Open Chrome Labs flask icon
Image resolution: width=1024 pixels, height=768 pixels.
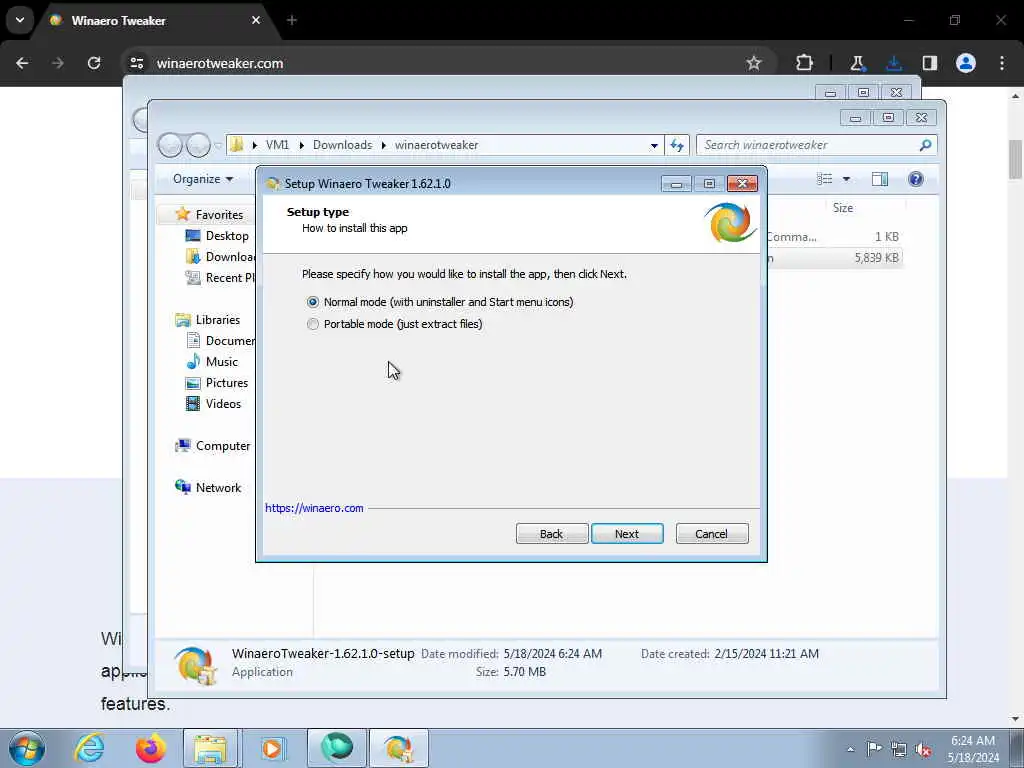coord(857,63)
